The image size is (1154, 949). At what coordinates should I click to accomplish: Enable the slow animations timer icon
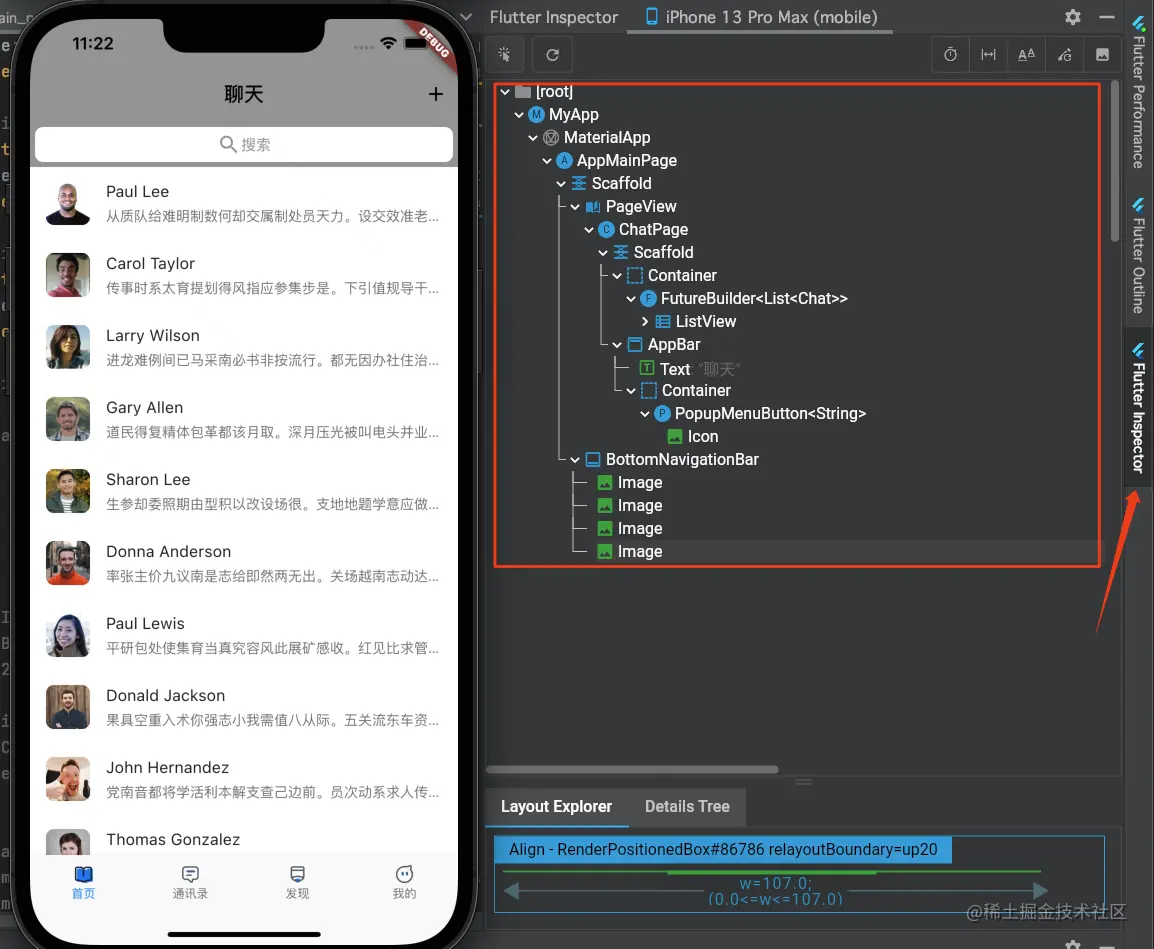pos(950,54)
